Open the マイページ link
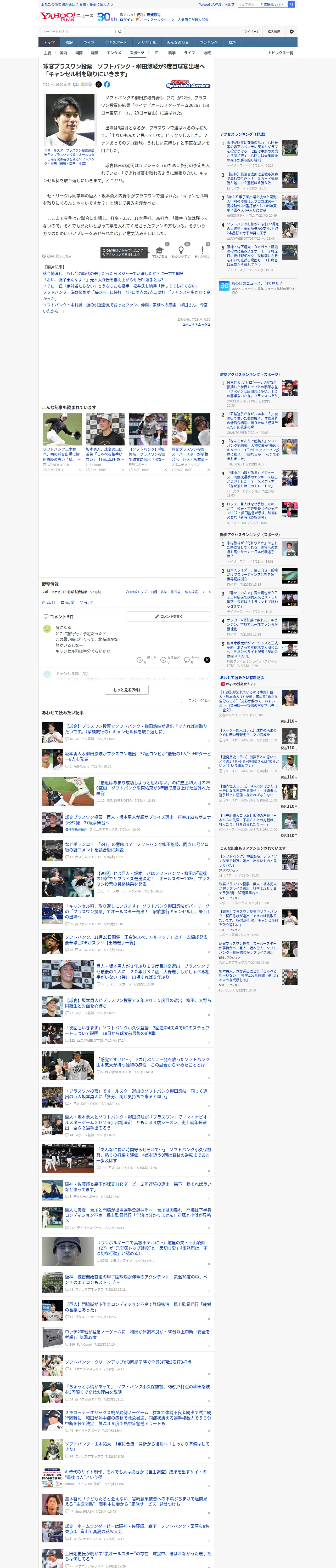This screenshot has height=1568, width=336. click(251, 32)
